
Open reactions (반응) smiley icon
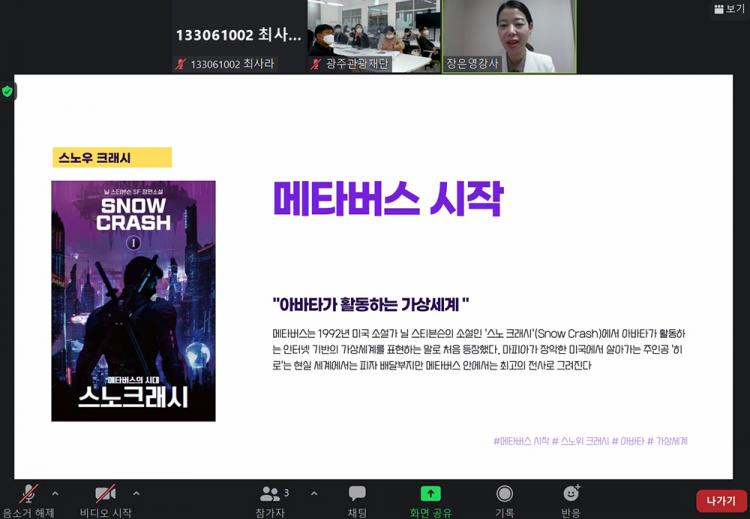click(x=571, y=494)
